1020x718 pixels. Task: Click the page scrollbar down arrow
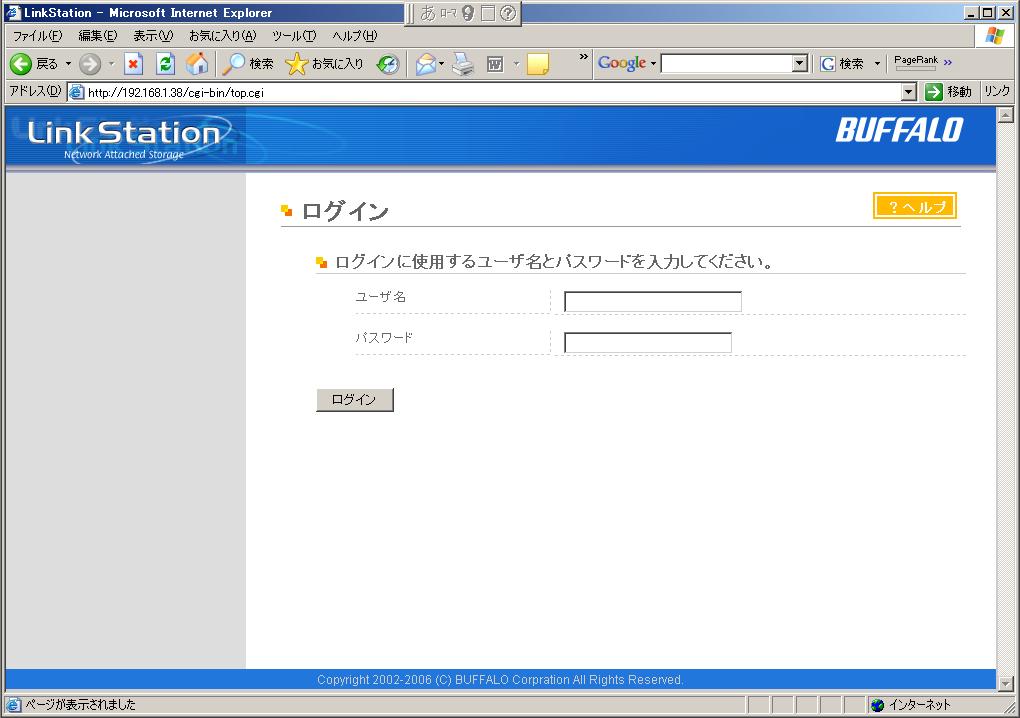1005,684
